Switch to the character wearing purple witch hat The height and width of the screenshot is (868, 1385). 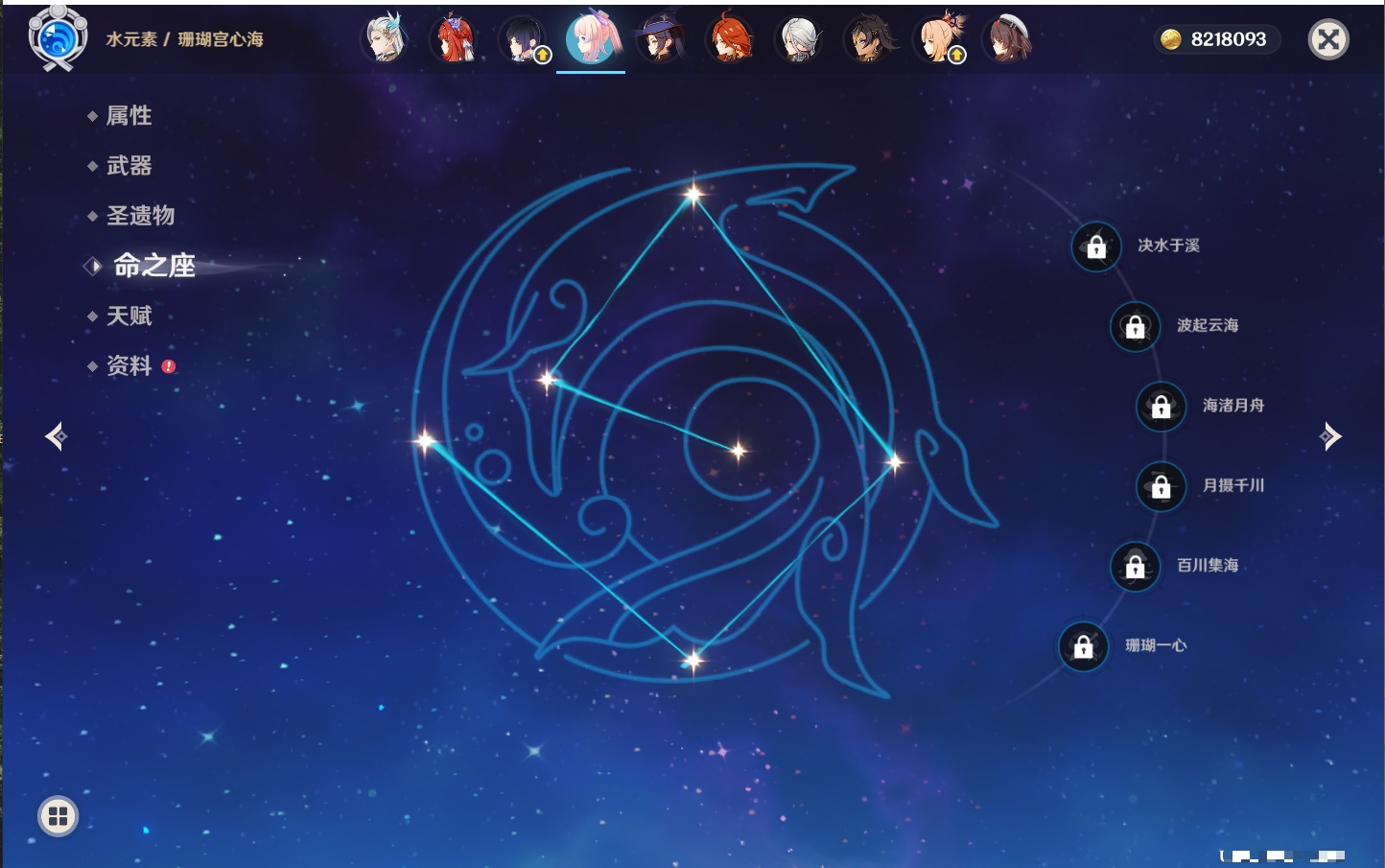[x=660, y=39]
